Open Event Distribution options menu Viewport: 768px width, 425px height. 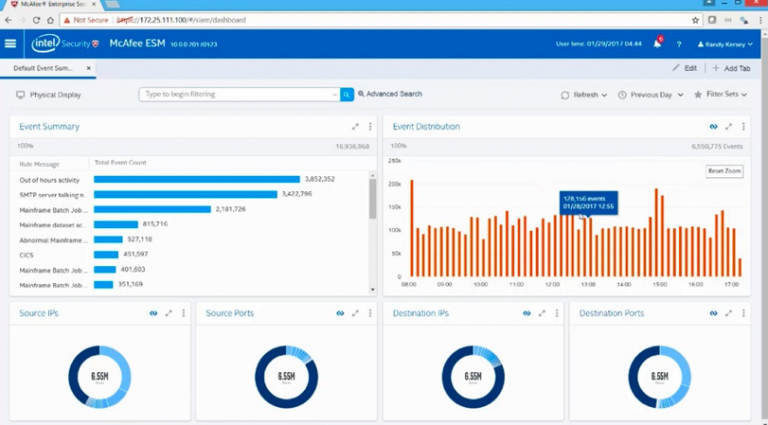pos(743,127)
